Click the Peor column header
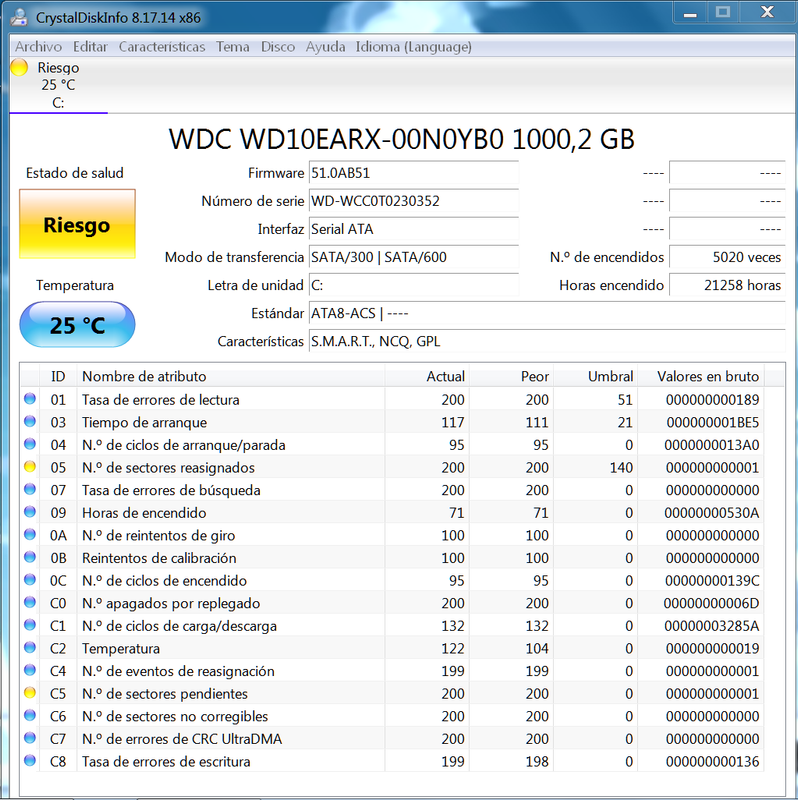This screenshot has width=798, height=800. [x=511, y=377]
